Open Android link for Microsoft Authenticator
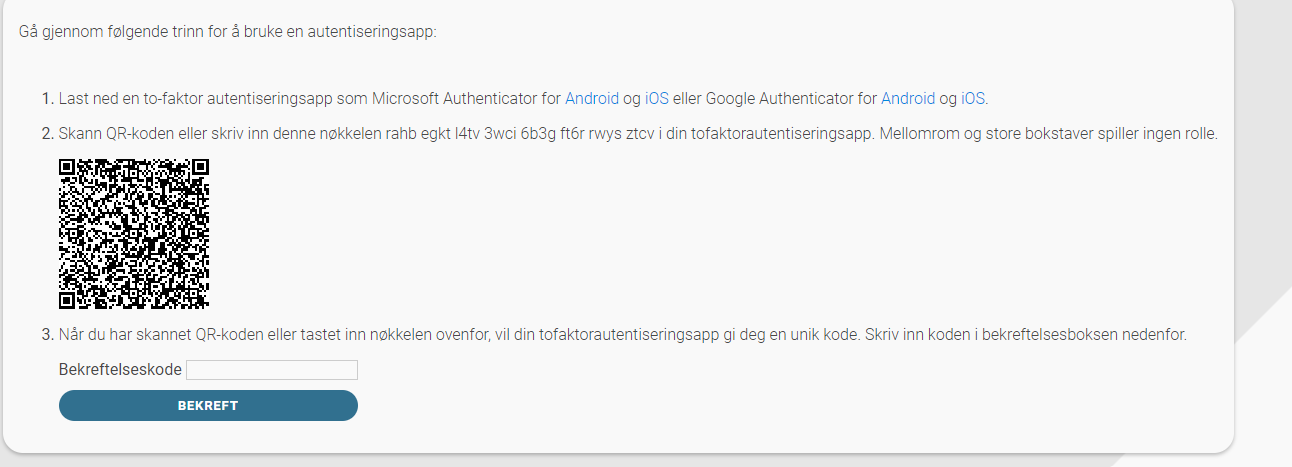Image resolution: width=1292 pixels, height=467 pixels. (592, 98)
